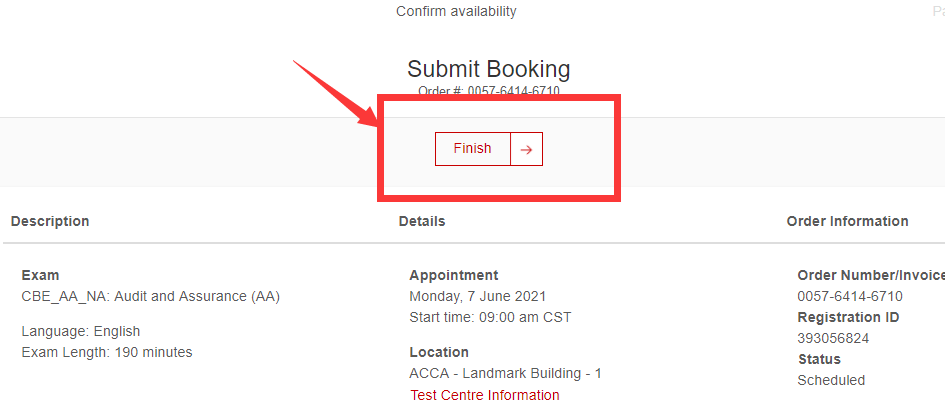Click the Submit Booking heading
The image size is (945, 419).
[488, 69]
